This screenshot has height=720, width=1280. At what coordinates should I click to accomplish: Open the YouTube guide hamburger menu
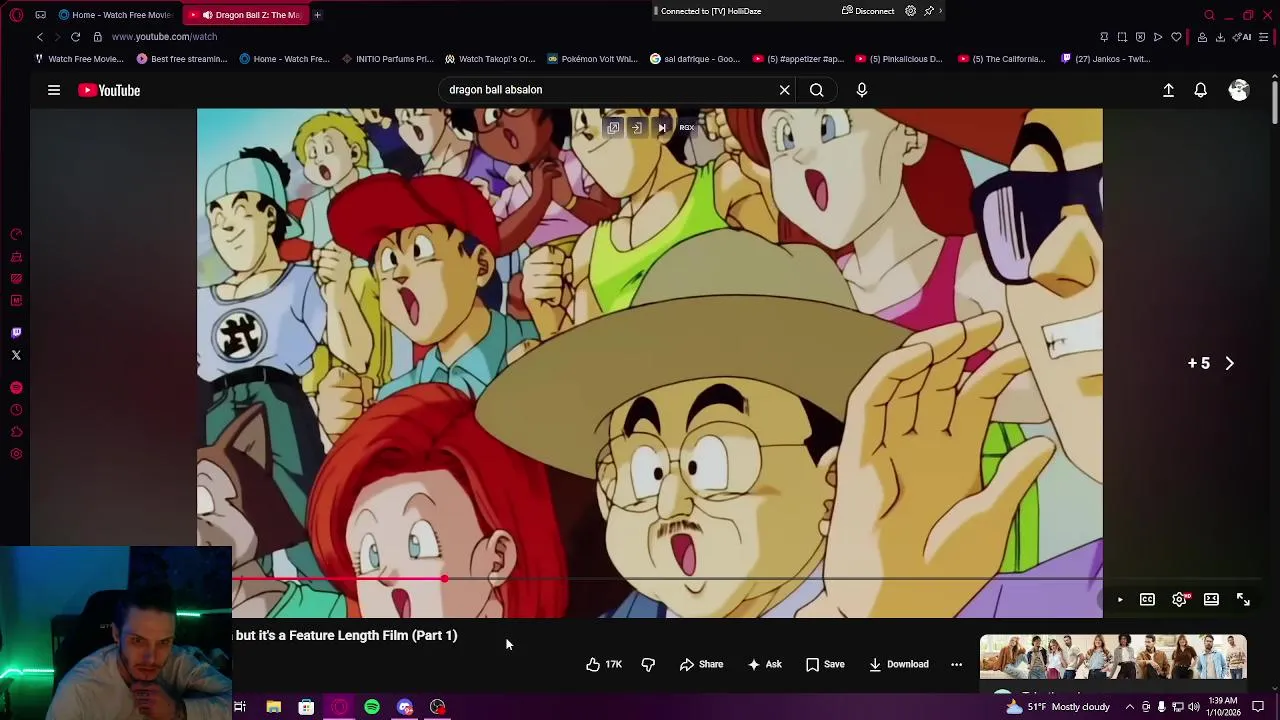click(54, 90)
